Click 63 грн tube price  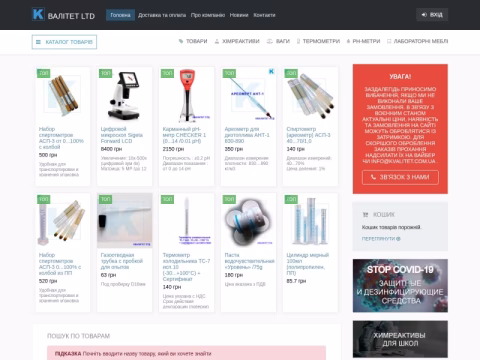(x=108, y=275)
